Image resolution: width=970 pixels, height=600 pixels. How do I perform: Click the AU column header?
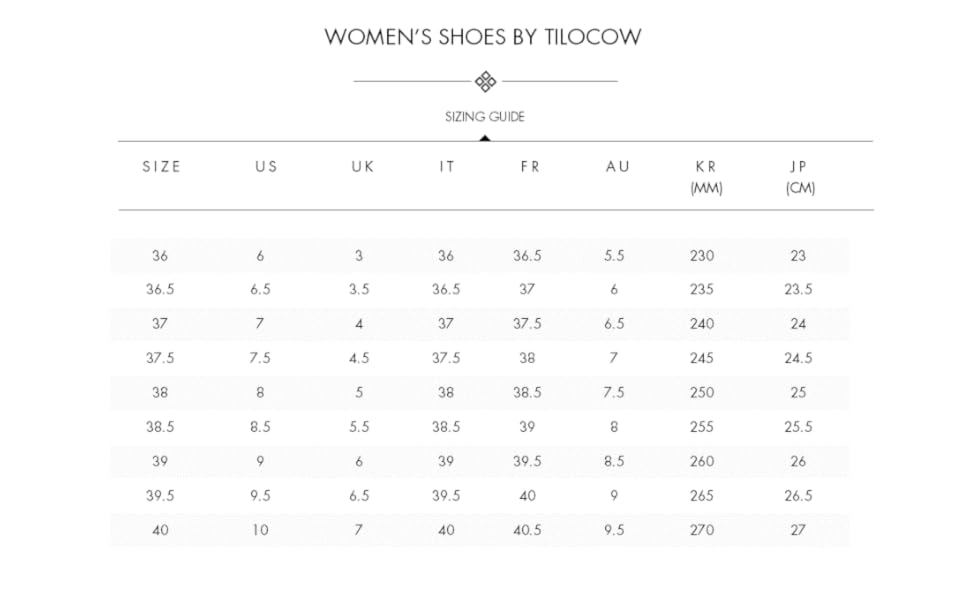(x=618, y=167)
